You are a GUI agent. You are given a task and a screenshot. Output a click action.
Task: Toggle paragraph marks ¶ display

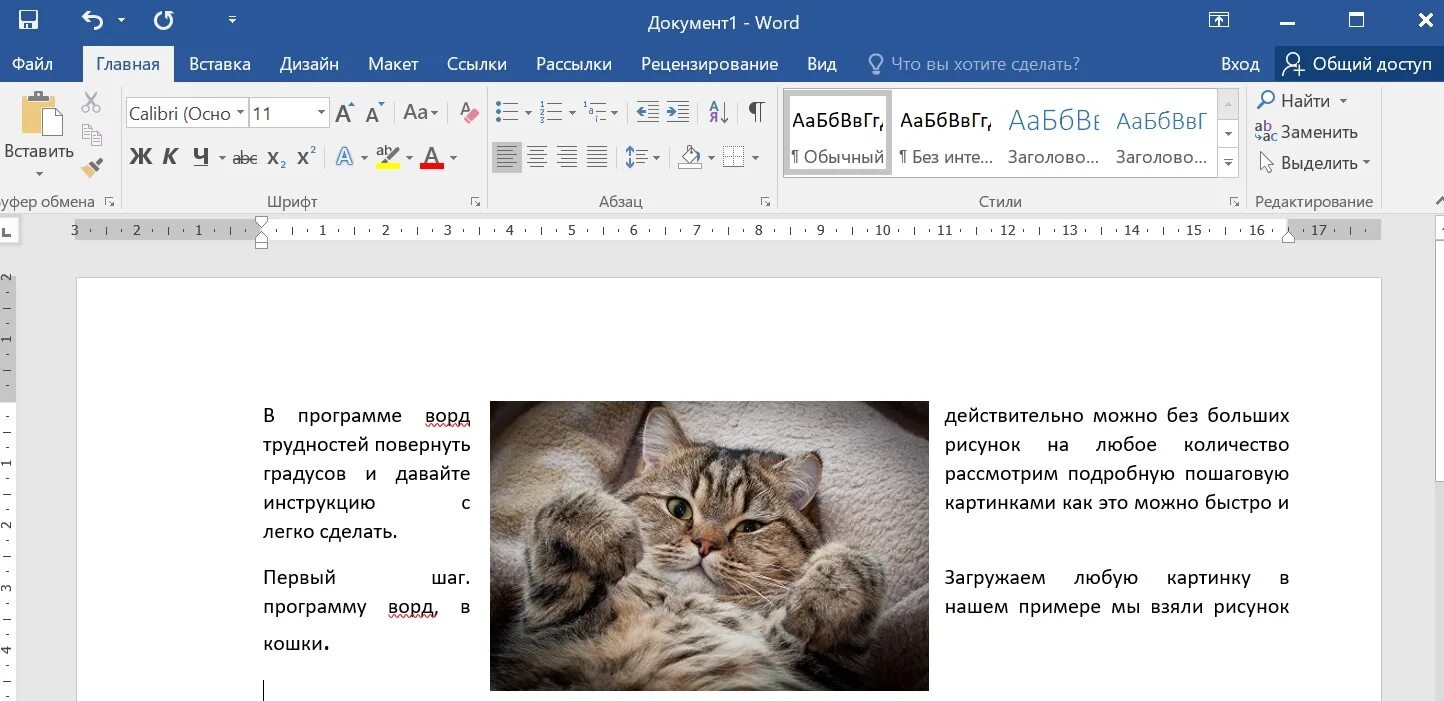pos(757,112)
